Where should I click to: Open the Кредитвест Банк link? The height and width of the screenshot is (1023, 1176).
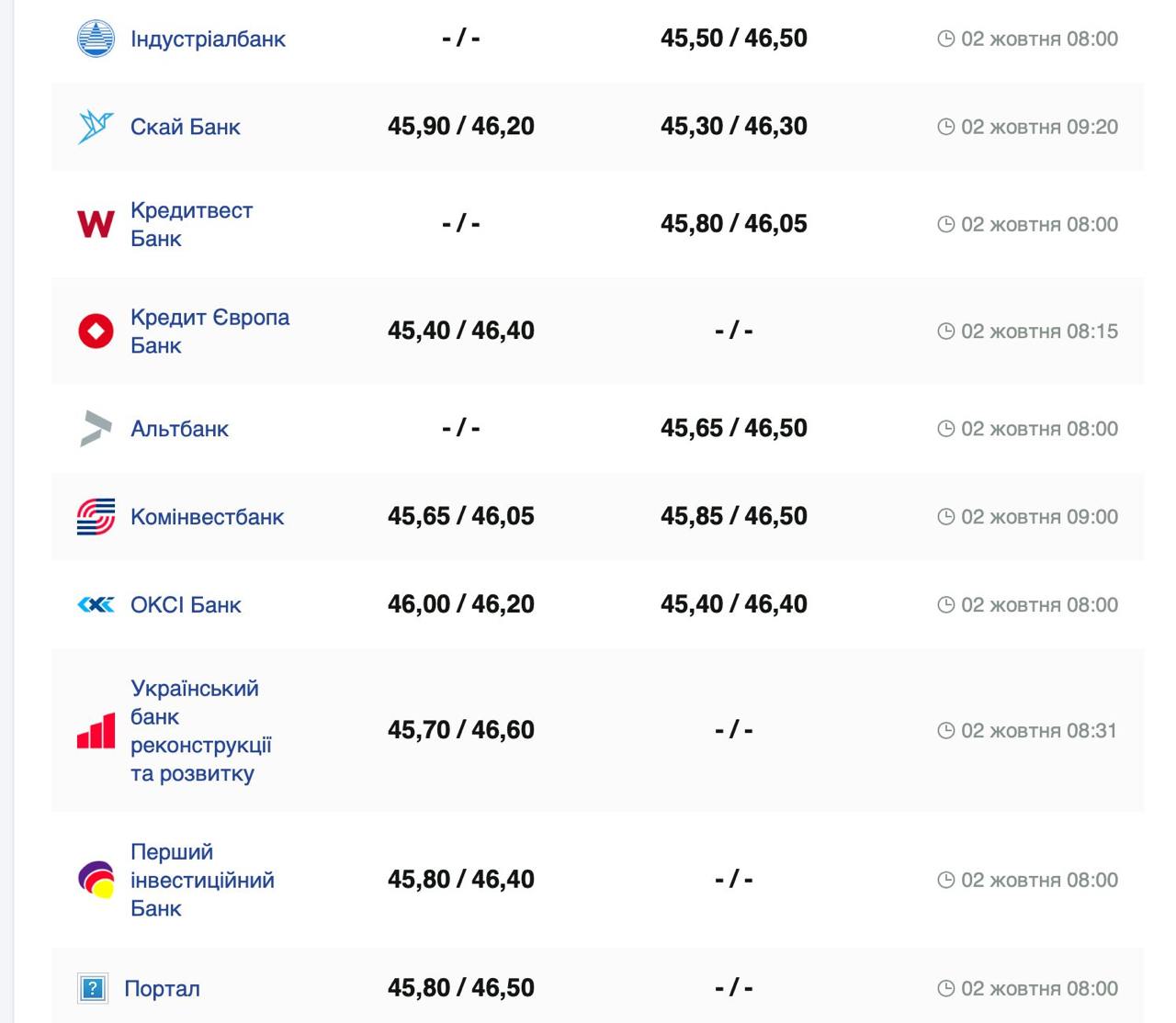190,224
